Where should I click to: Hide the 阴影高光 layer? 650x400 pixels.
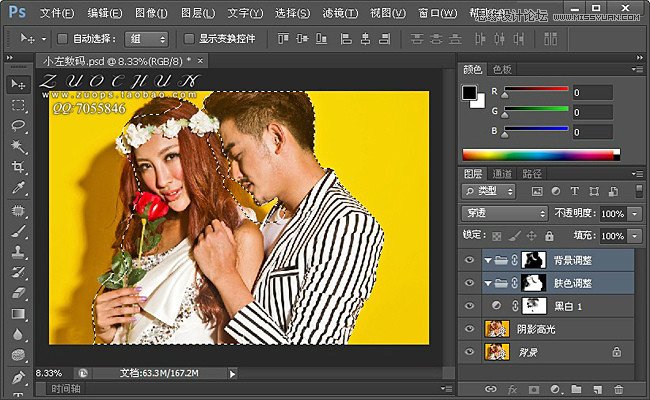(469, 329)
